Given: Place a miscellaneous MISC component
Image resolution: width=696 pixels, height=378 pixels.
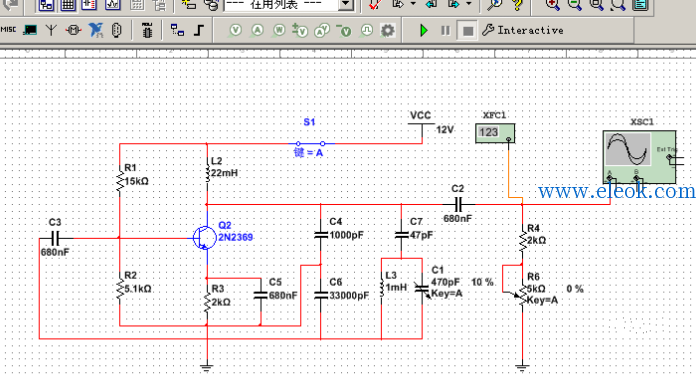Looking at the screenshot, I should tap(8, 30).
